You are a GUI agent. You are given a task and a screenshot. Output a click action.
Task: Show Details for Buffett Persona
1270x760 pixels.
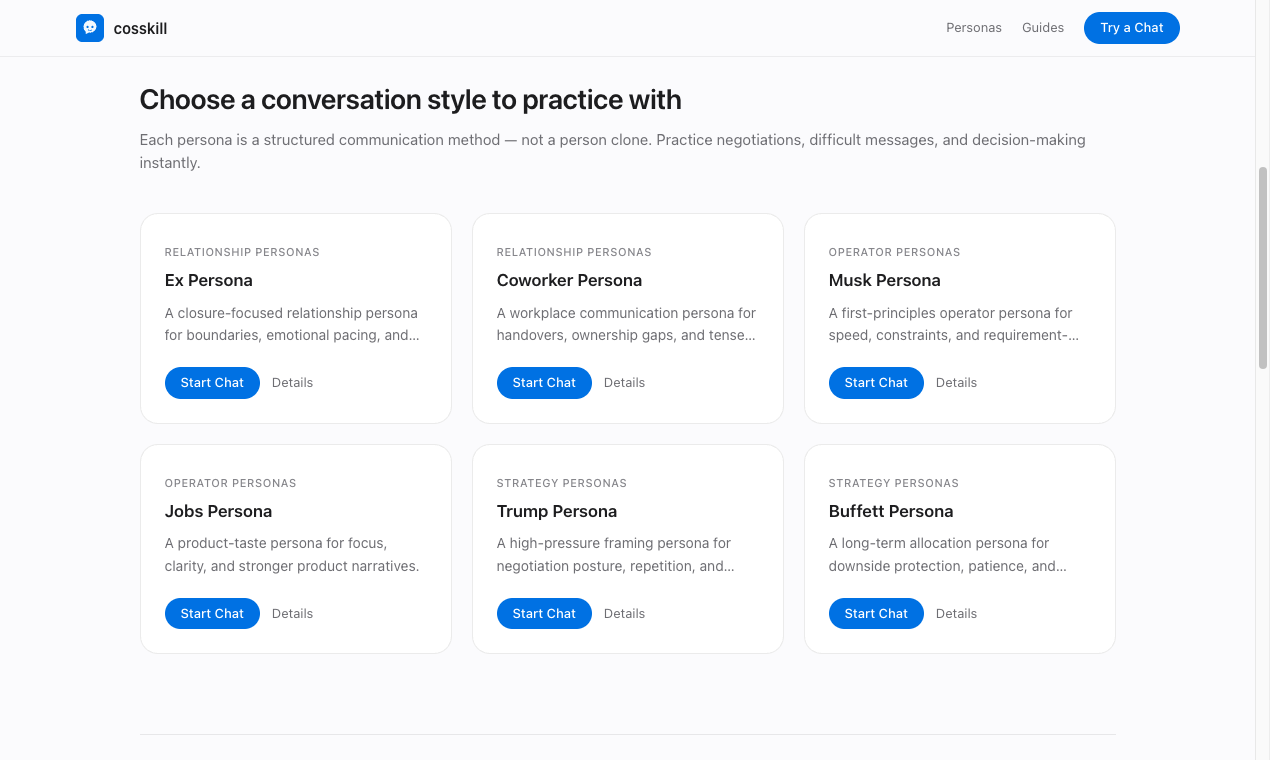point(956,614)
